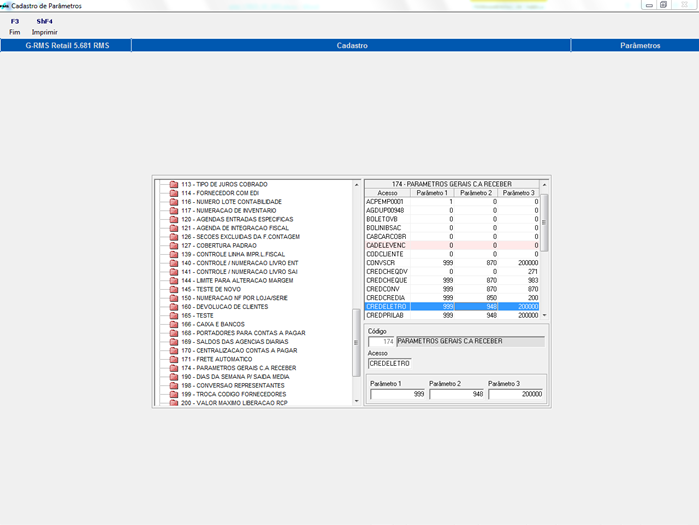This screenshot has width=699, height=525.
Task: Select tree item 200 - VALOR MAXIMO LIBERACAO RCP
Action: [234, 403]
